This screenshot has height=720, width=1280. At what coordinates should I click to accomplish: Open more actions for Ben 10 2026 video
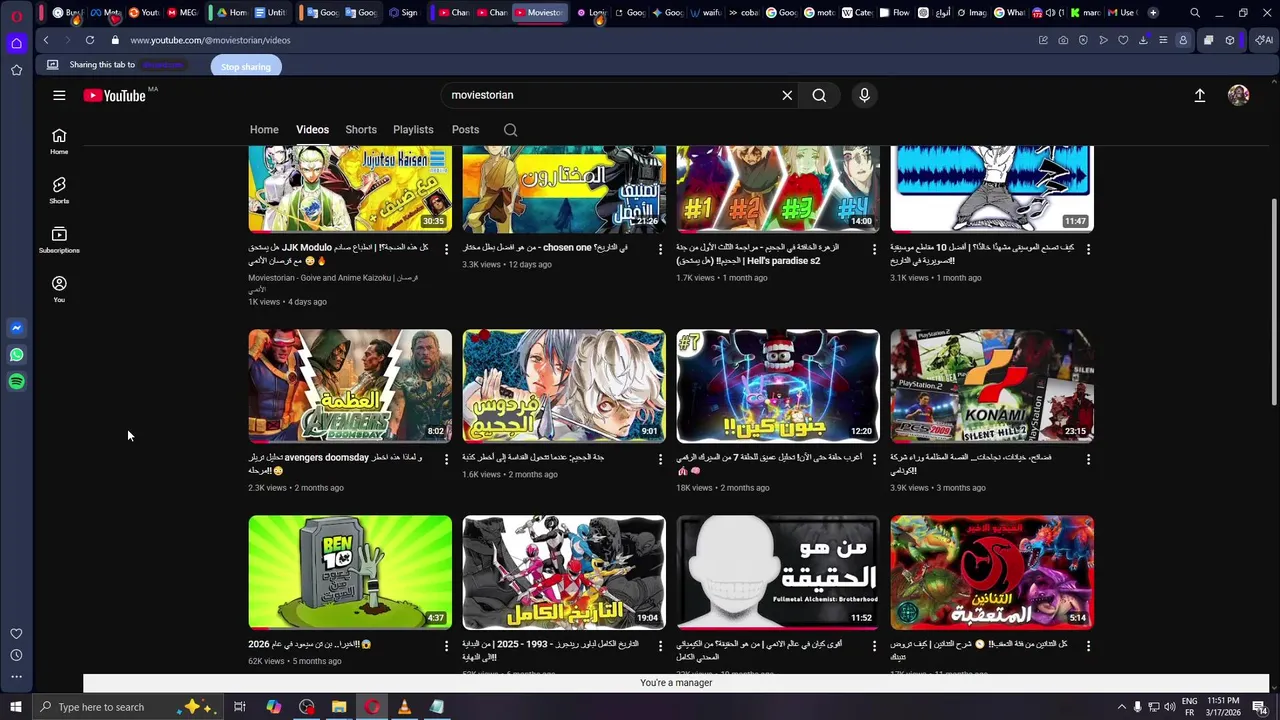click(446, 646)
